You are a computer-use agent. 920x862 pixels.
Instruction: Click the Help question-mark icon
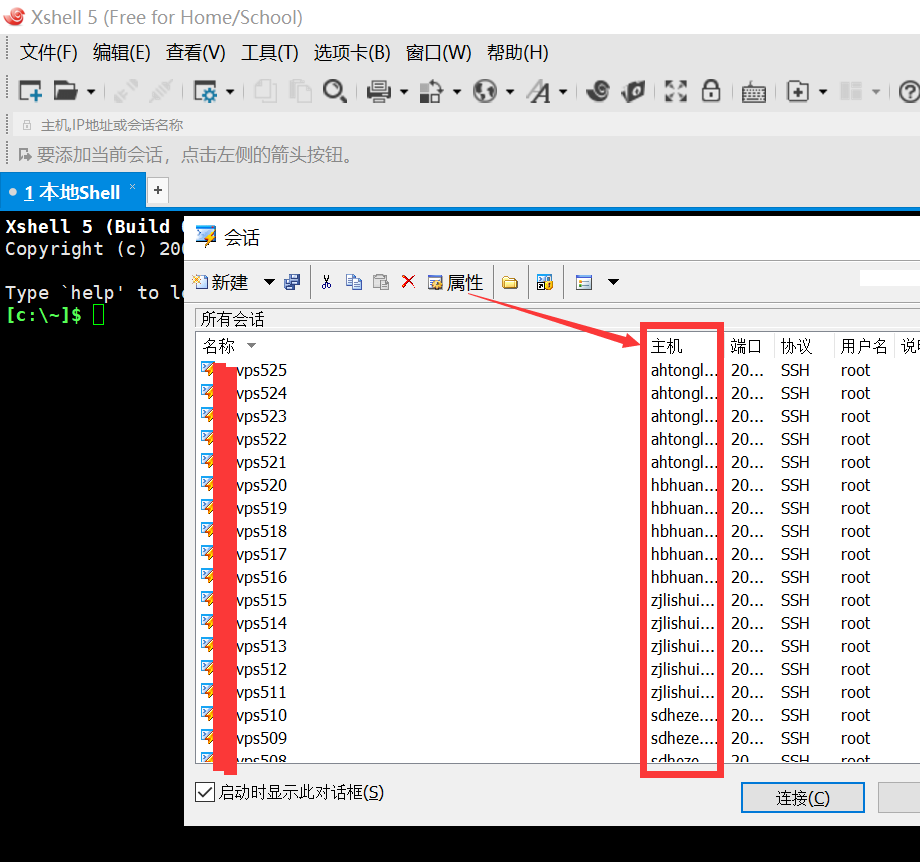pos(909,92)
